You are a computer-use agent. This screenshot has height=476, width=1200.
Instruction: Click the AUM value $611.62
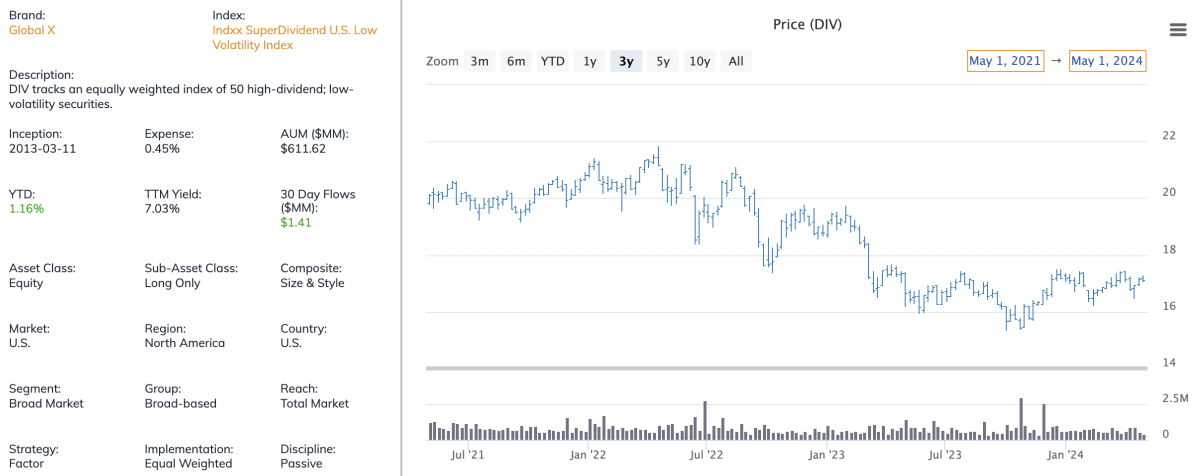(x=303, y=148)
